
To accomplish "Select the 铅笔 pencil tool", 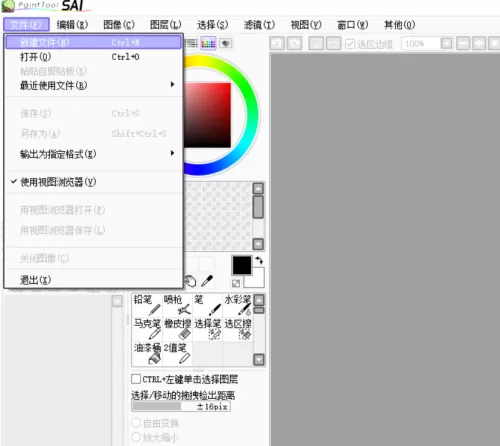I will click(x=147, y=305).
